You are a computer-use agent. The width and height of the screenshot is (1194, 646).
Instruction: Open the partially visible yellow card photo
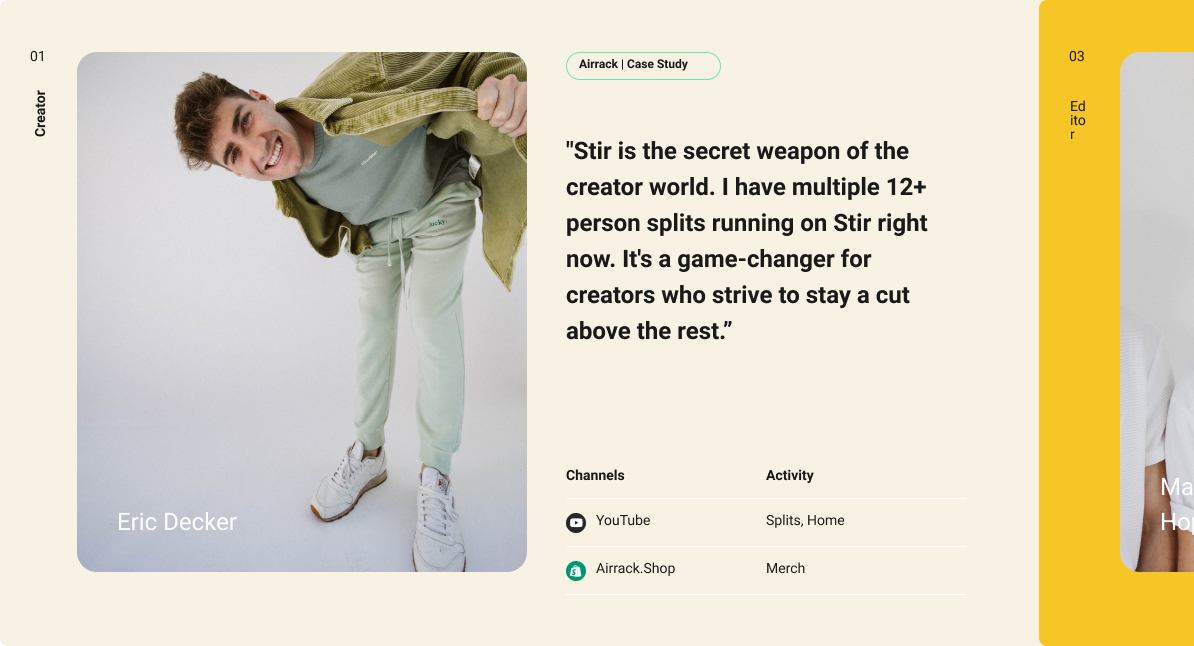[x=1157, y=312]
